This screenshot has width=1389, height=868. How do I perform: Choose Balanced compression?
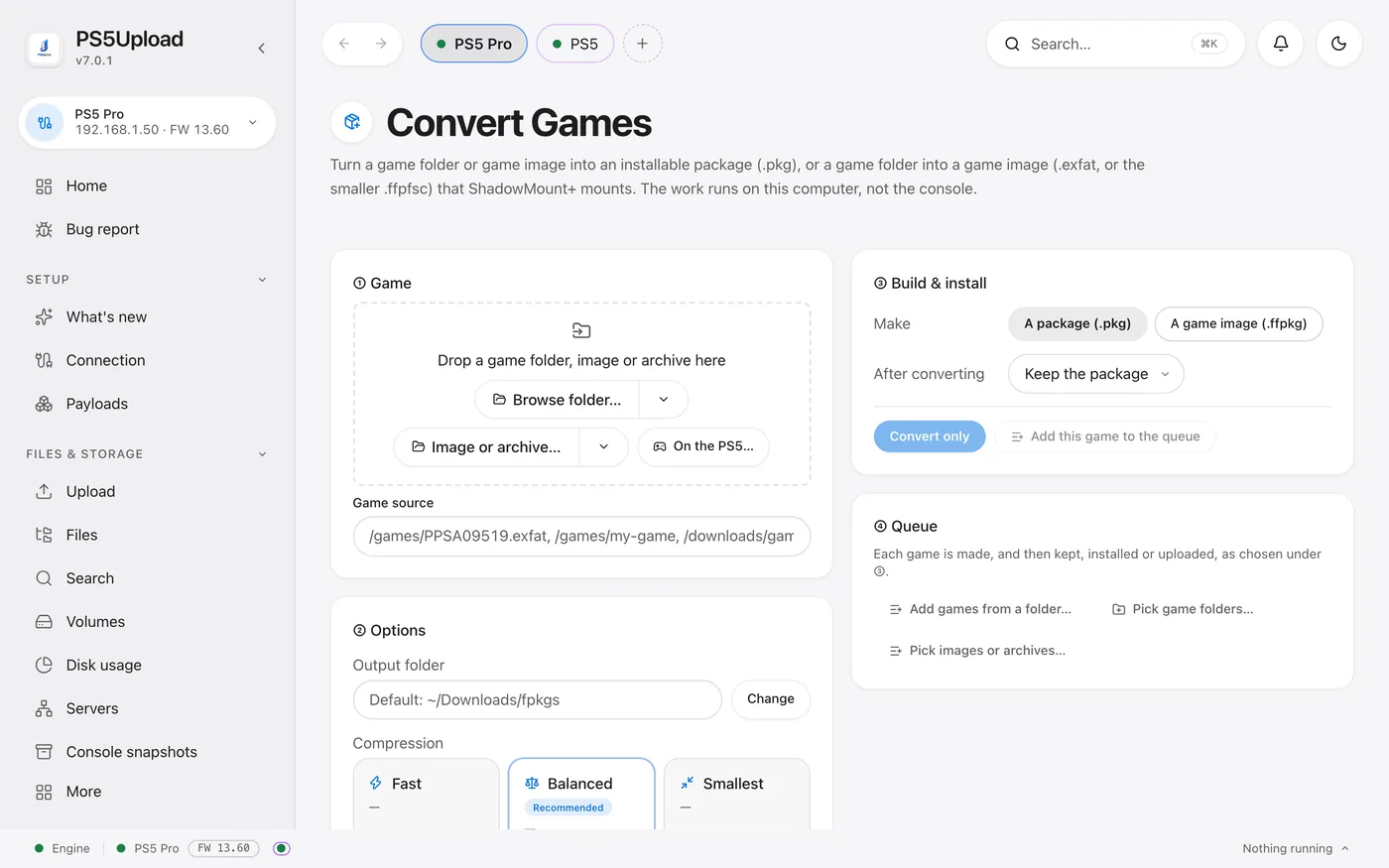(581, 794)
